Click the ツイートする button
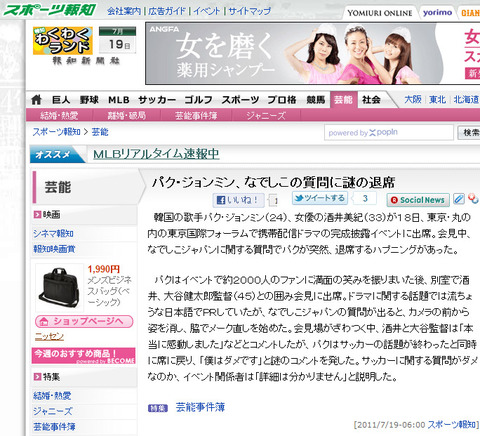This screenshot has width=480, height=436. coord(320,198)
